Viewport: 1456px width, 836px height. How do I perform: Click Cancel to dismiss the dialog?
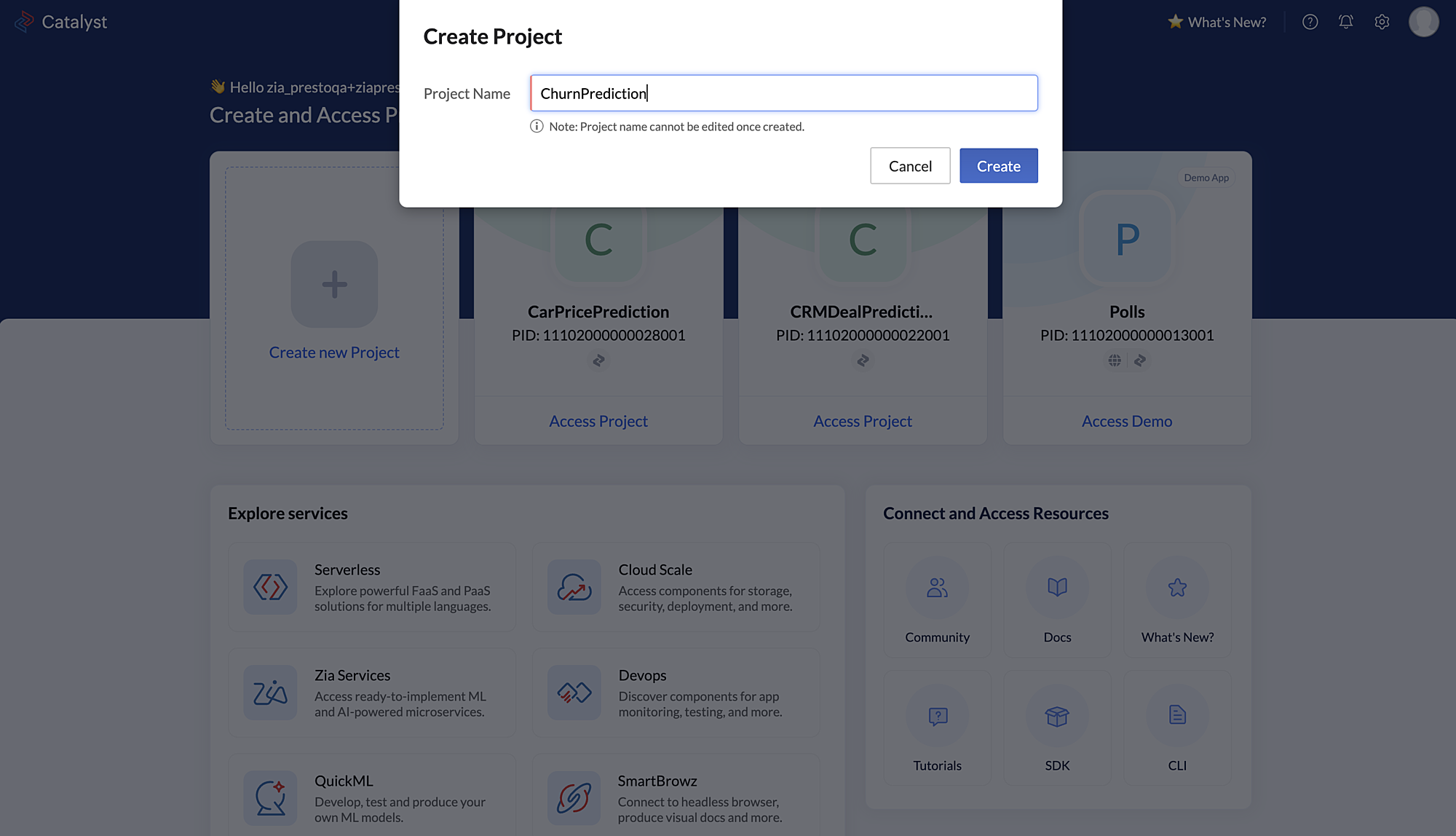click(x=910, y=165)
